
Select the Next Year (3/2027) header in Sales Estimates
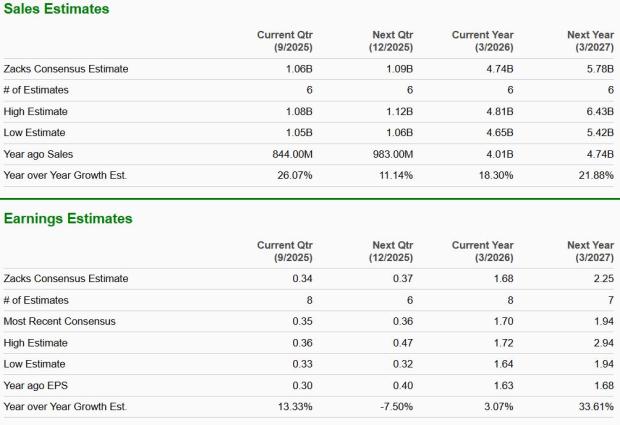coord(590,40)
